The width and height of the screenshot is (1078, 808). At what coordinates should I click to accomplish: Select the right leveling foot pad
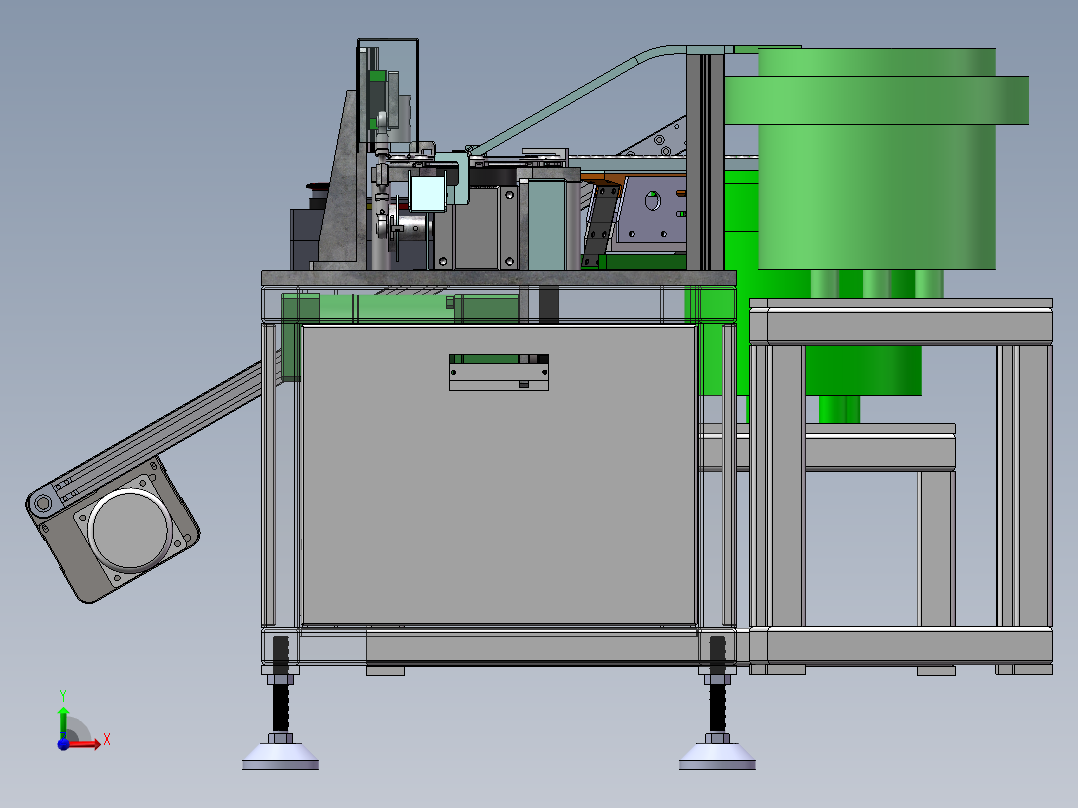point(717,757)
